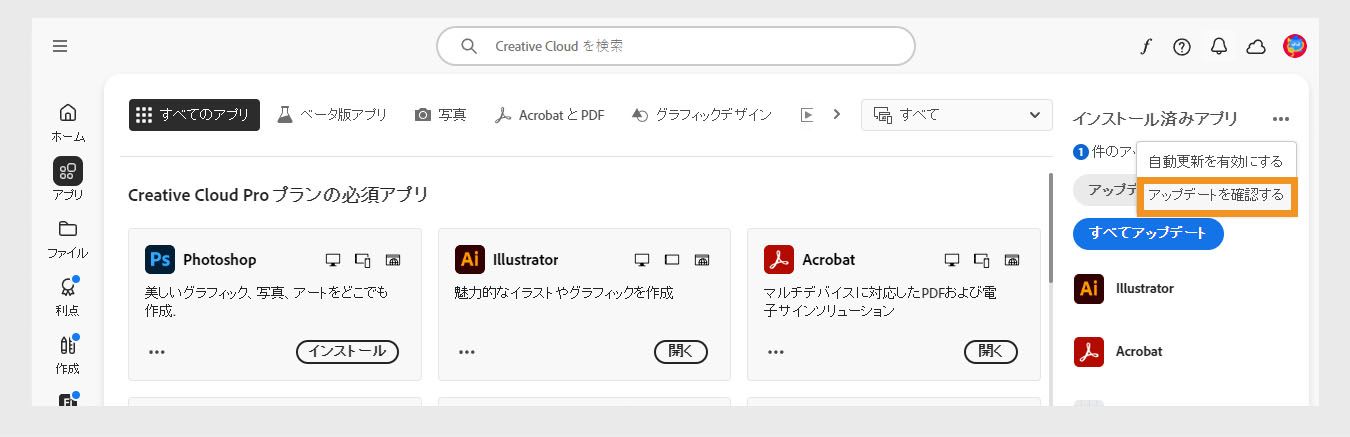Show more category tabs with arrow
This screenshot has height=437, width=1350.
click(836, 114)
